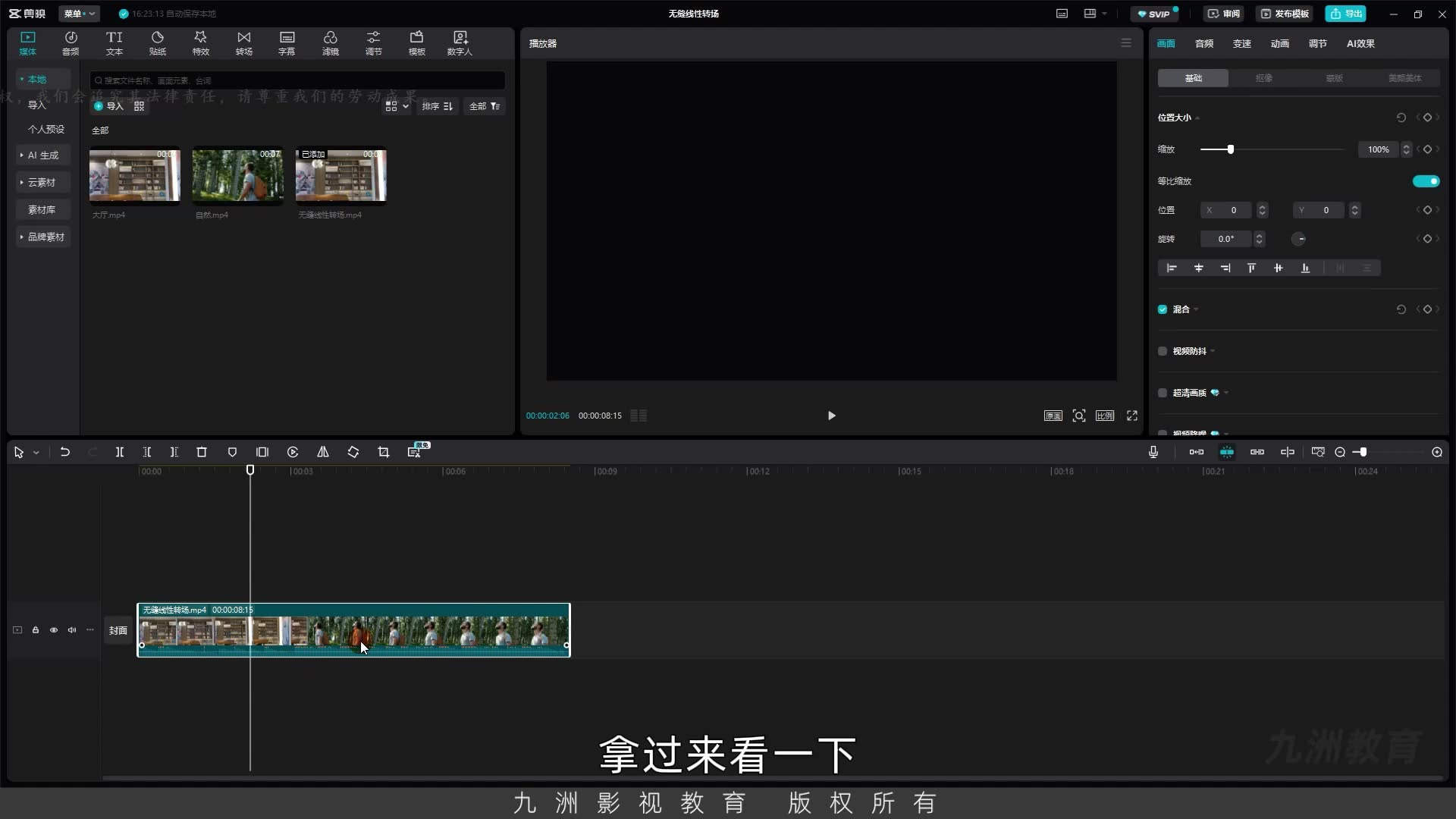Image resolution: width=1456 pixels, height=819 pixels.
Task: Click the timeline zoom slider handle
Action: 1363,452
